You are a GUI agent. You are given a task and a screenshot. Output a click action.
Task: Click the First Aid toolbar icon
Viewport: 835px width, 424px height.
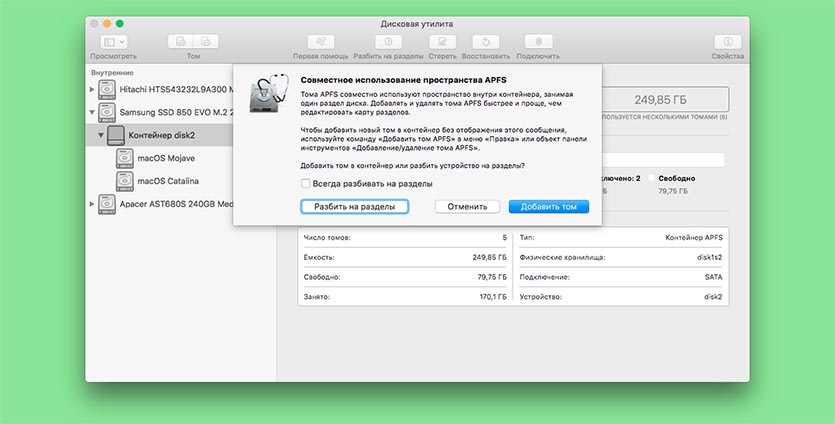pyautogui.click(x=321, y=42)
